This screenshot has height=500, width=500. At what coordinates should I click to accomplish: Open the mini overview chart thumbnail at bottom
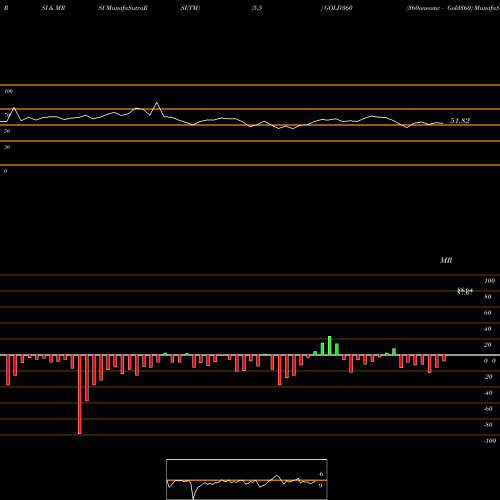pyautogui.click(x=247, y=479)
